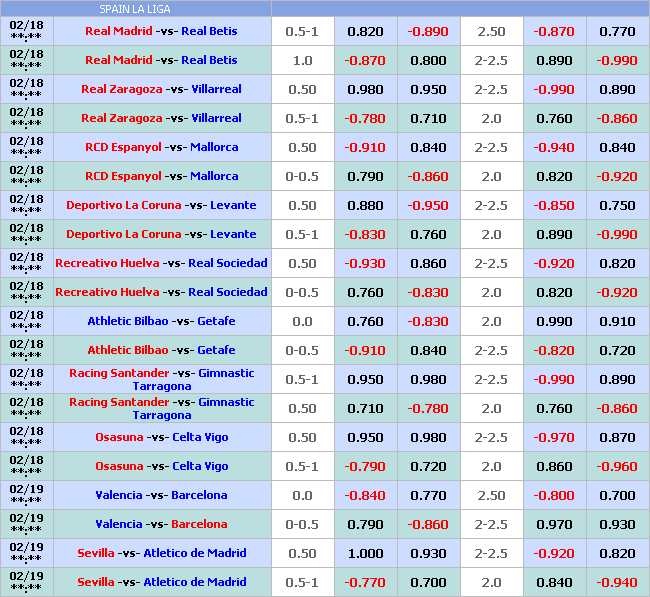
Task: Select Racing Santander in the 0.5-1 handicap row
Action: pyautogui.click(x=119, y=373)
